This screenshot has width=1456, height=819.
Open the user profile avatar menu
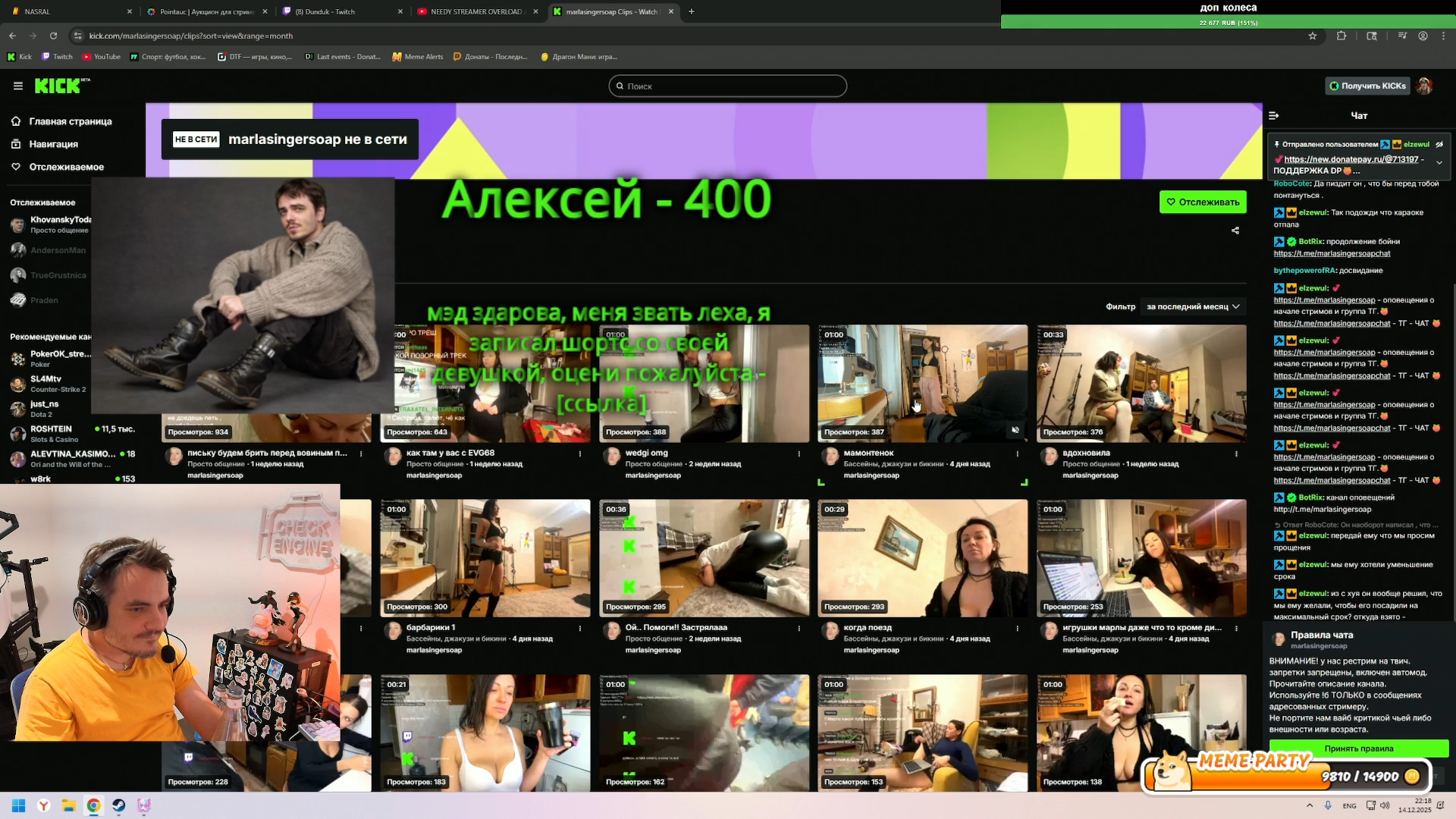tap(1424, 86)
